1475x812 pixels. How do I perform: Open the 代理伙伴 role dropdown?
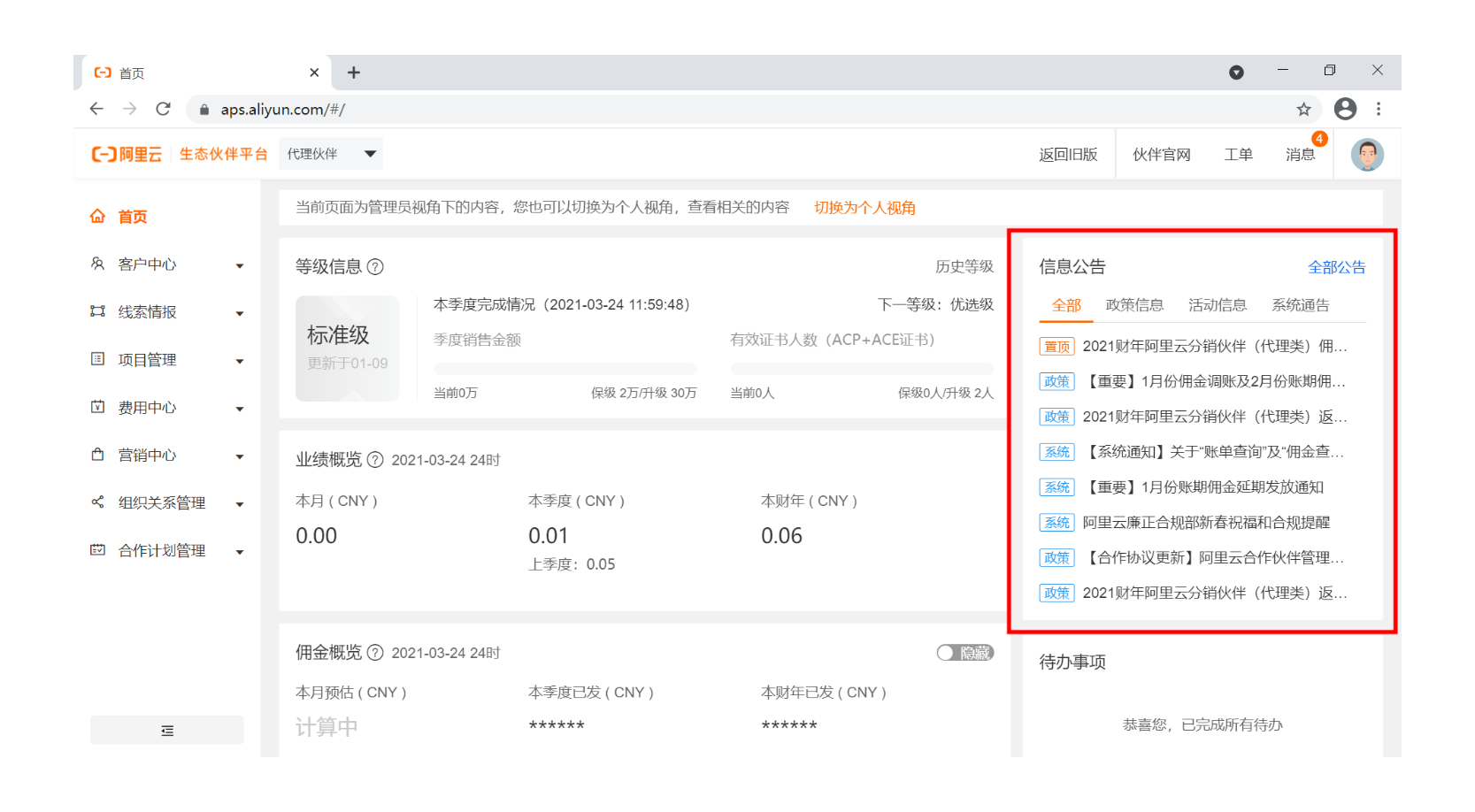coord(330,154)
